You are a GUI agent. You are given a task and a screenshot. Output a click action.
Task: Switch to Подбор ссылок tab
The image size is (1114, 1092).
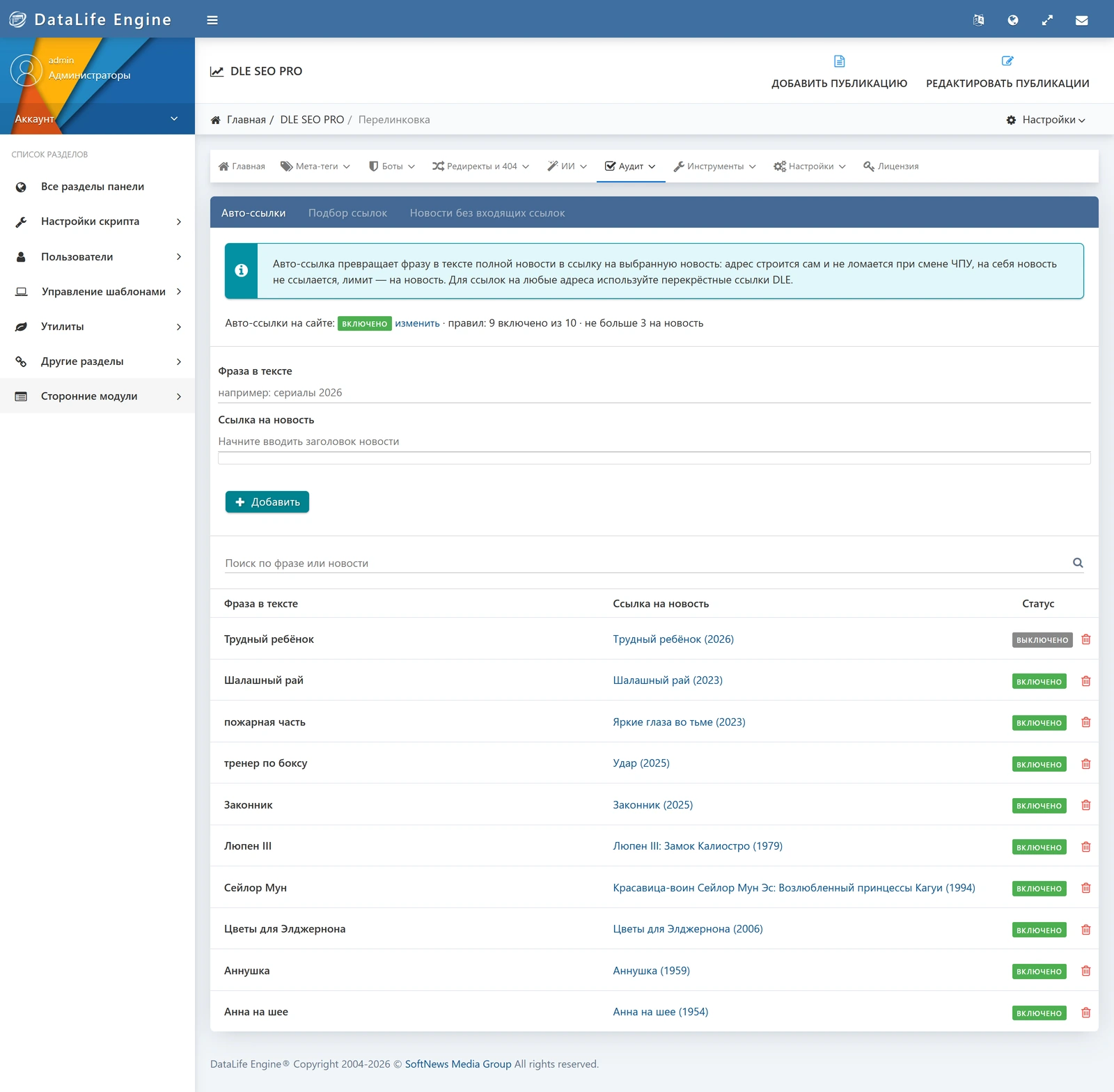pyautogui.click(x=347, y=213)
